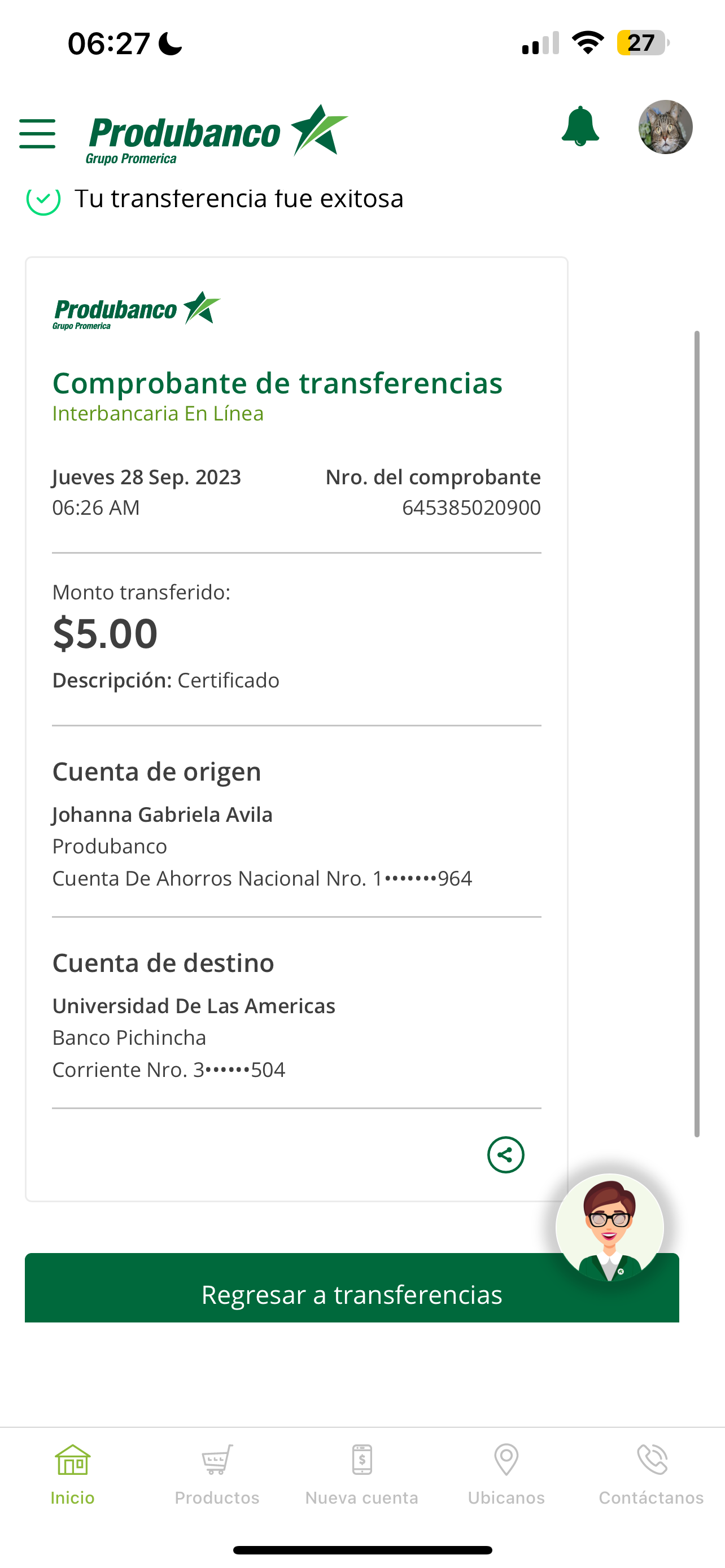Open the Productos tab

pos(217,1473)
